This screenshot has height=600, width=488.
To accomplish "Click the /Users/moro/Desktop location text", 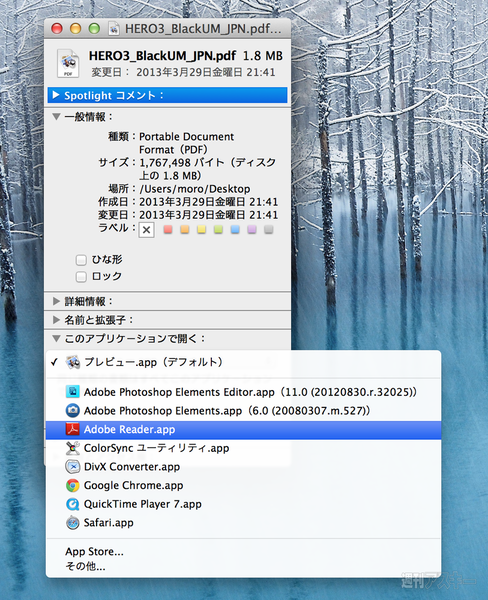I will pos(194,189).
